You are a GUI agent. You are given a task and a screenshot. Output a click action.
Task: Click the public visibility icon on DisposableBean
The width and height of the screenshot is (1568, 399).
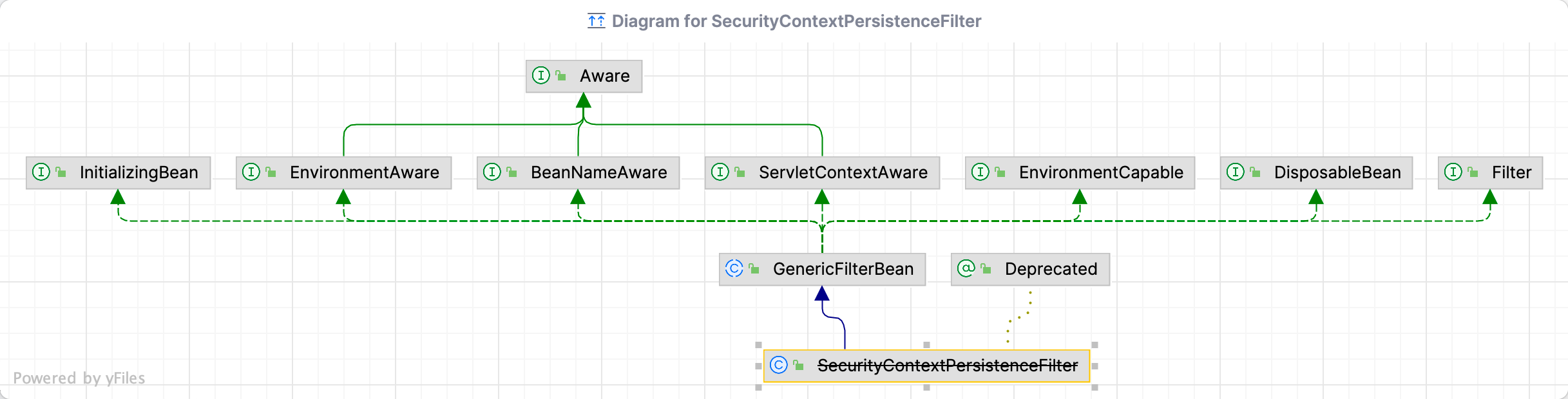pos(1255,172)
